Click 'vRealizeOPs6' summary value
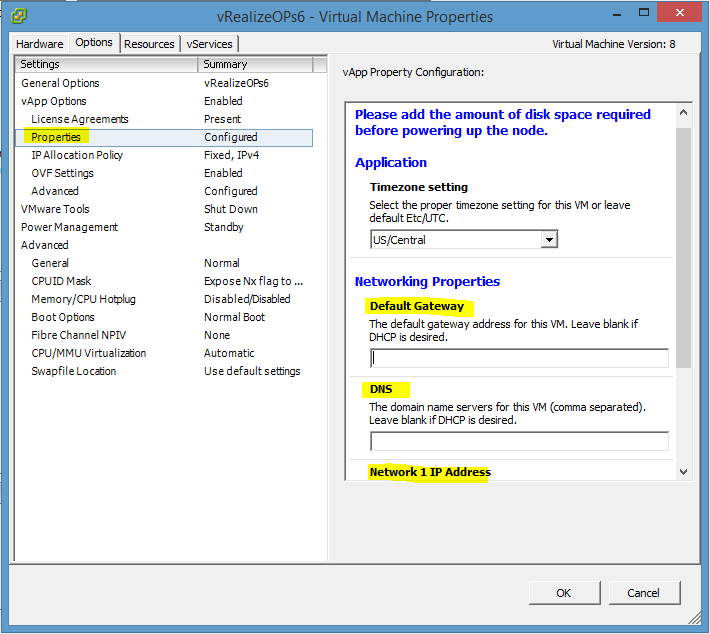Screen dimensions: 710x634 [236, 83]
